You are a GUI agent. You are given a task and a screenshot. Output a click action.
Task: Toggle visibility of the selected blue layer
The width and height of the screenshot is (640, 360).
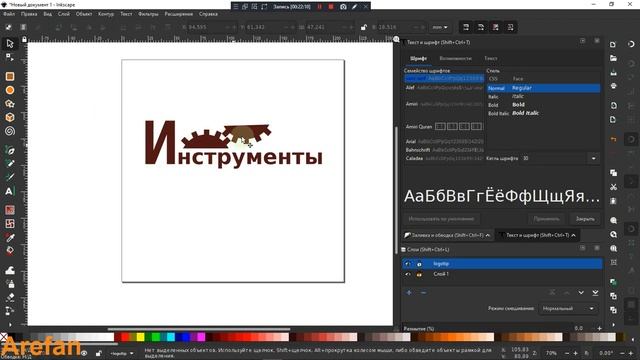point(407,264)
